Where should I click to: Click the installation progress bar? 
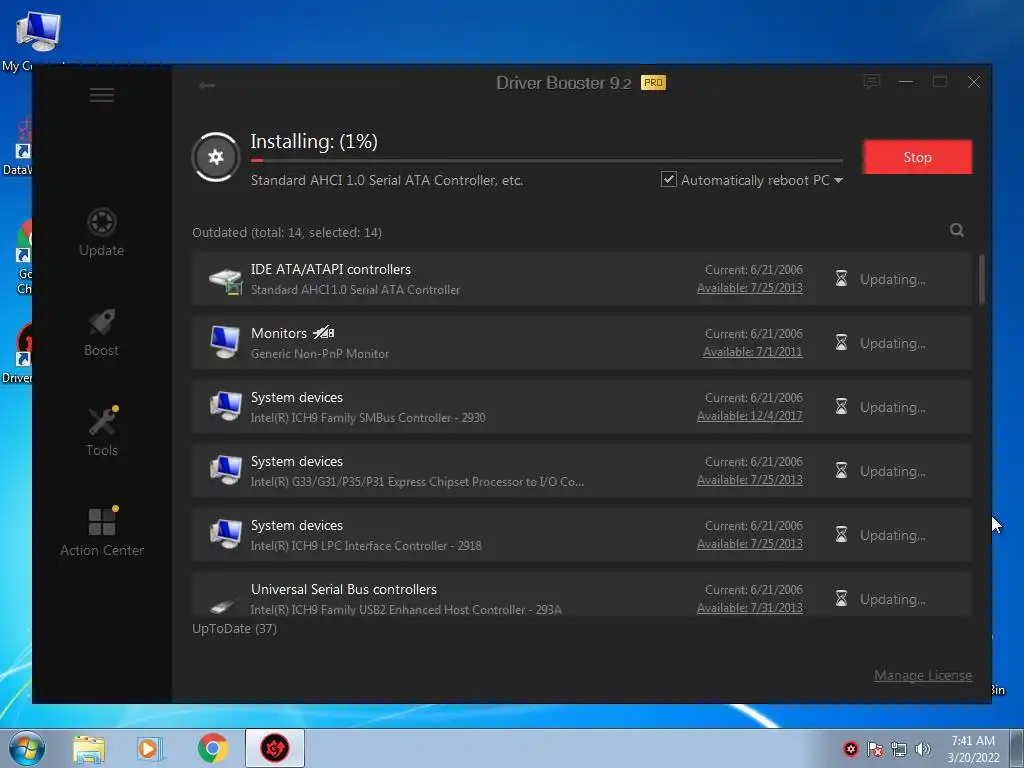tap(547, 160)
